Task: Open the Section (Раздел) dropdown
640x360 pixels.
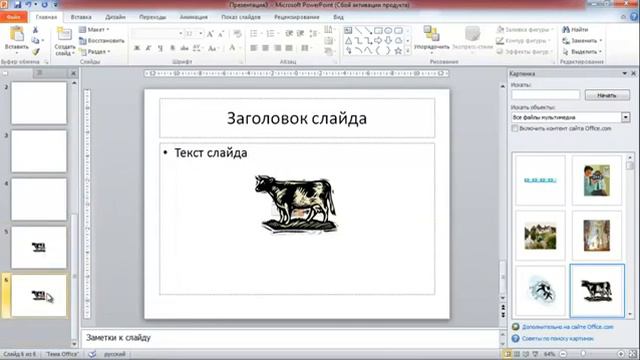Action: click(x=95, y=52)
